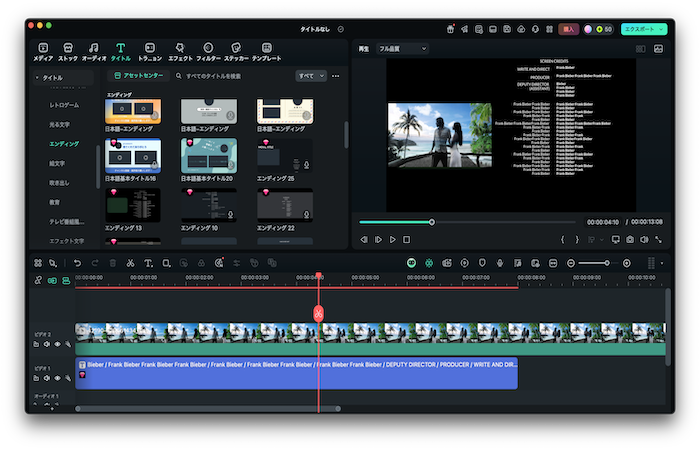
Task: Select the レトロゲーム category
Action: 64,105
